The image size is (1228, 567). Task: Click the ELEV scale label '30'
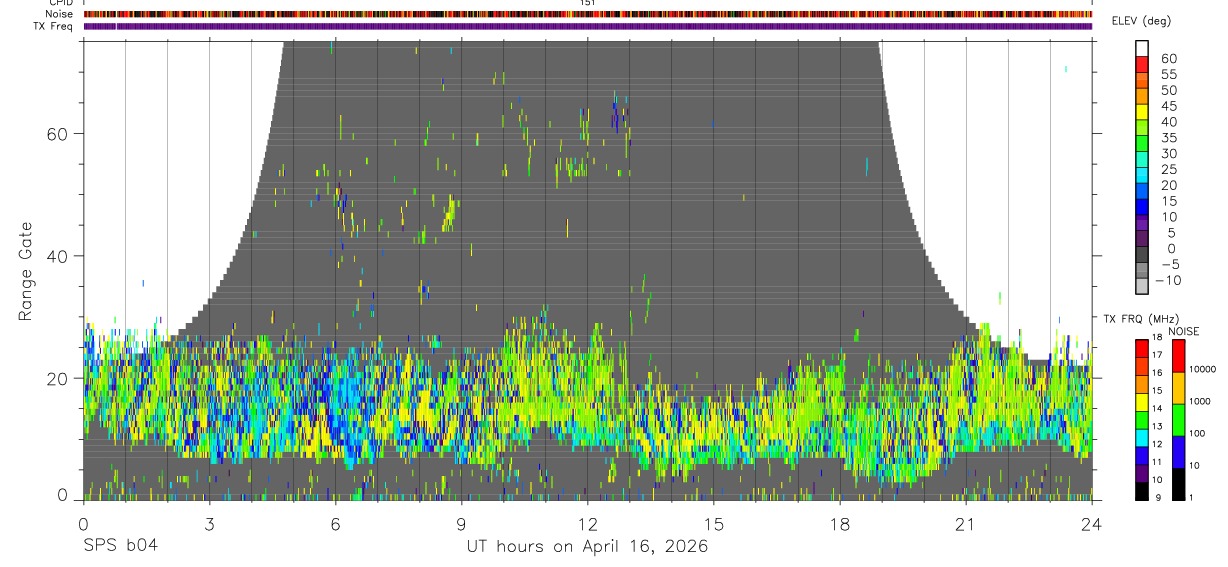[1168, 154]
